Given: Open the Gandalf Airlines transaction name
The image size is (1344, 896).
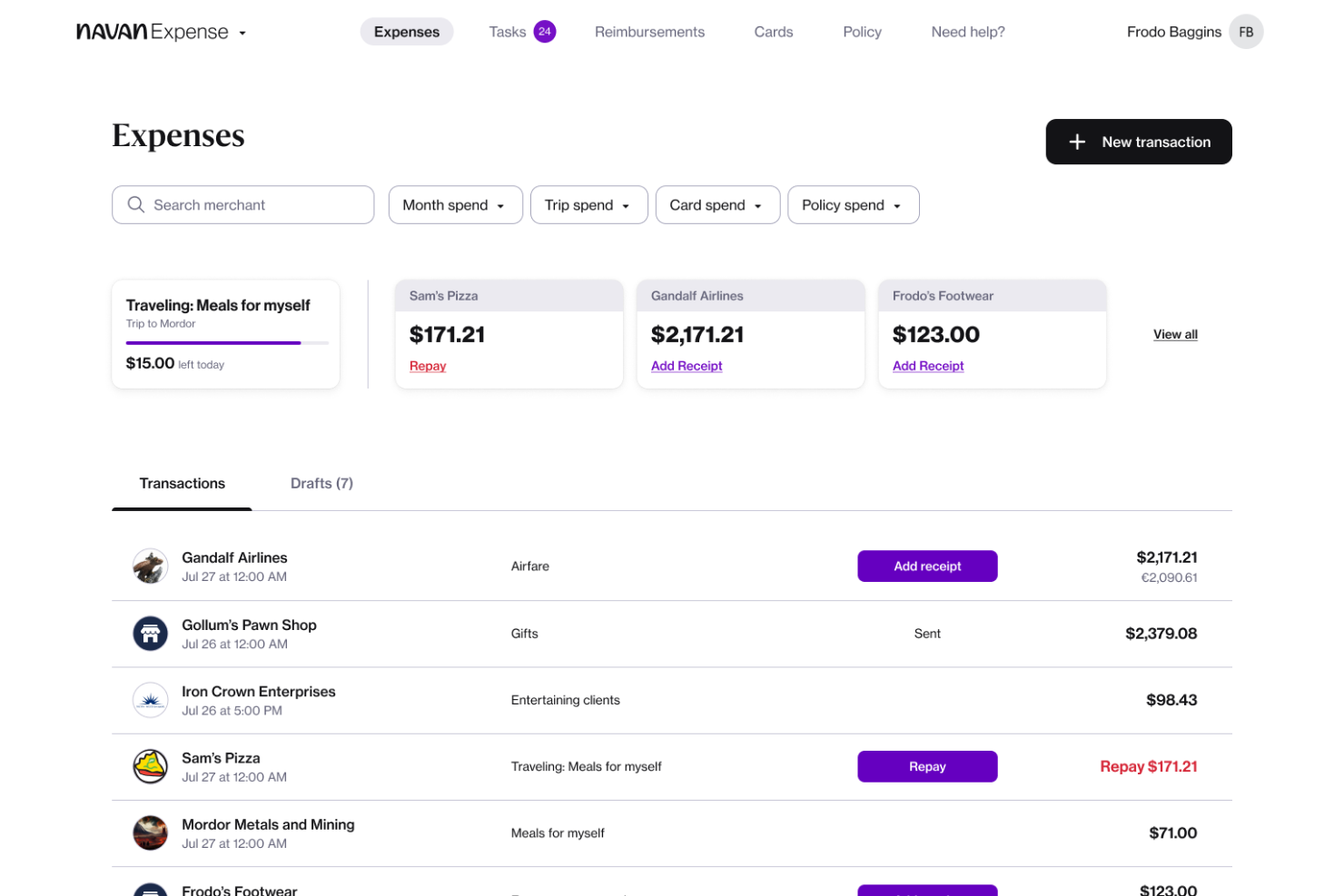Looking at the screenshot, I should [x=234, y=557].
